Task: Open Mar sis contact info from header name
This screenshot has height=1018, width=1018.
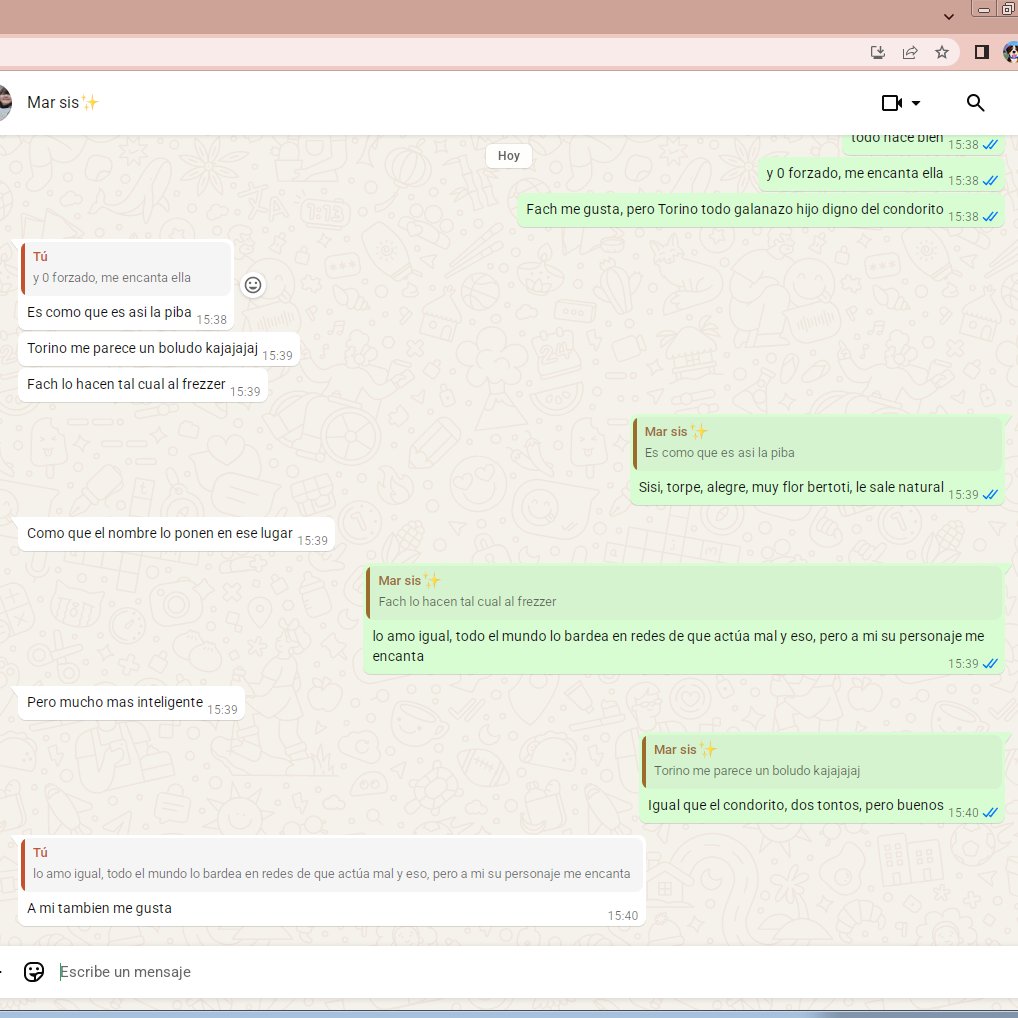Action: click(x=63, y=103)
